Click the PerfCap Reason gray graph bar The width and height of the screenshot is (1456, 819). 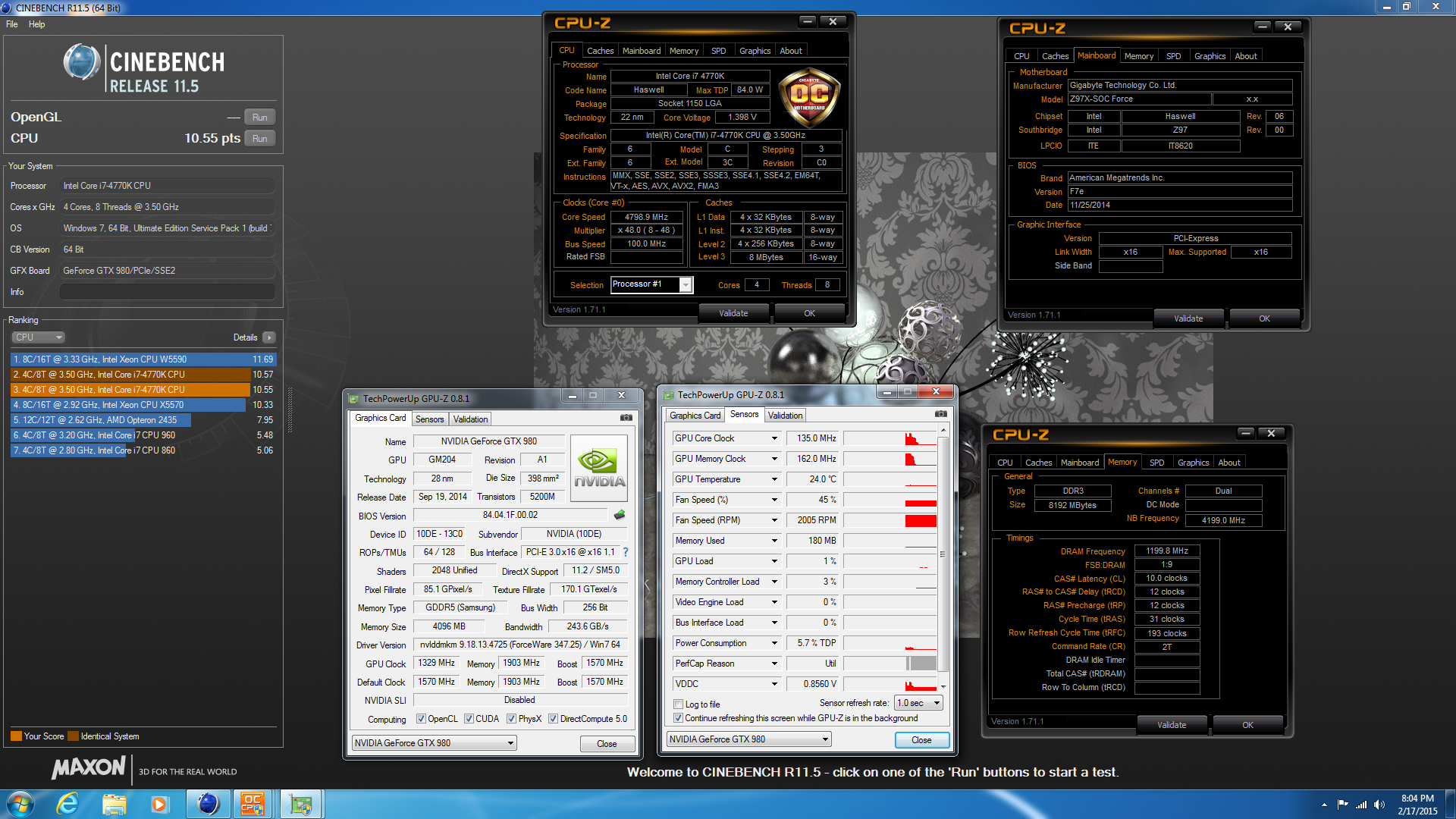[921, 664]
